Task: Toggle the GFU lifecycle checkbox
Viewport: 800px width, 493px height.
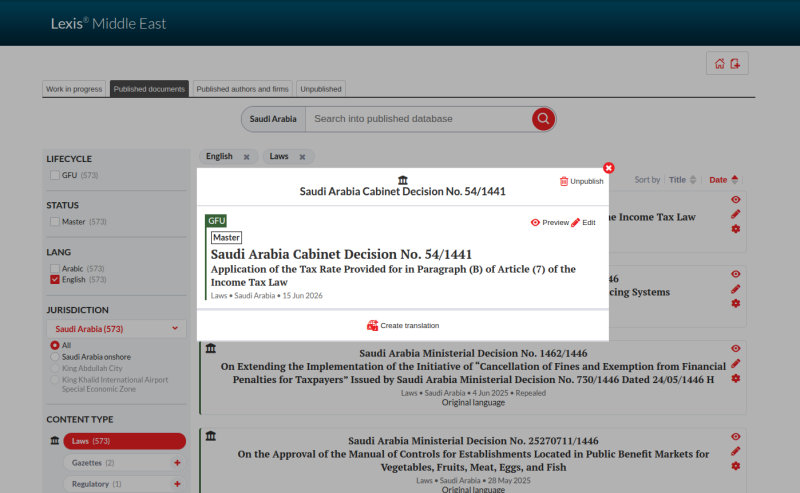Action: [55, 175]
